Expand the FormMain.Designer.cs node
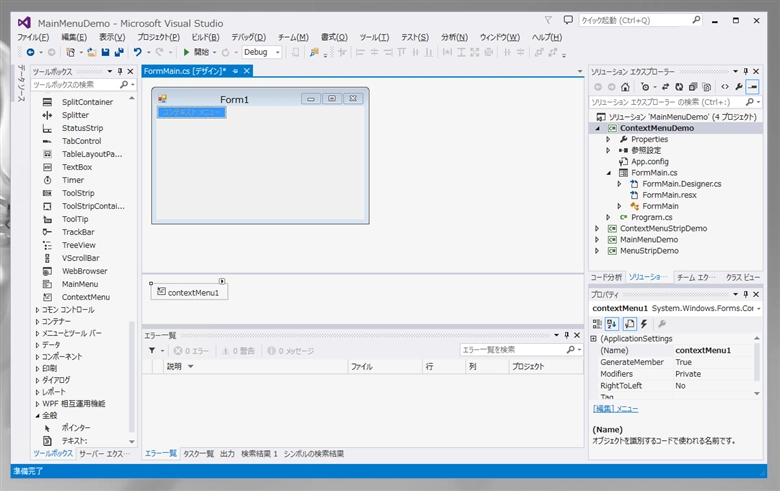Image resolution: width=780 pixels, height=491 pixels. click(619, 184)
